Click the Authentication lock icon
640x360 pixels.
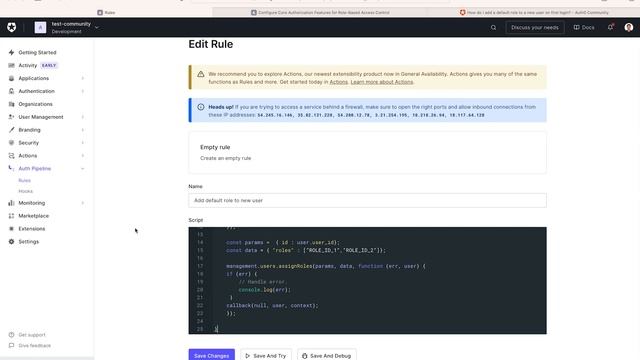pyautogui.click(x=11, y=91)
